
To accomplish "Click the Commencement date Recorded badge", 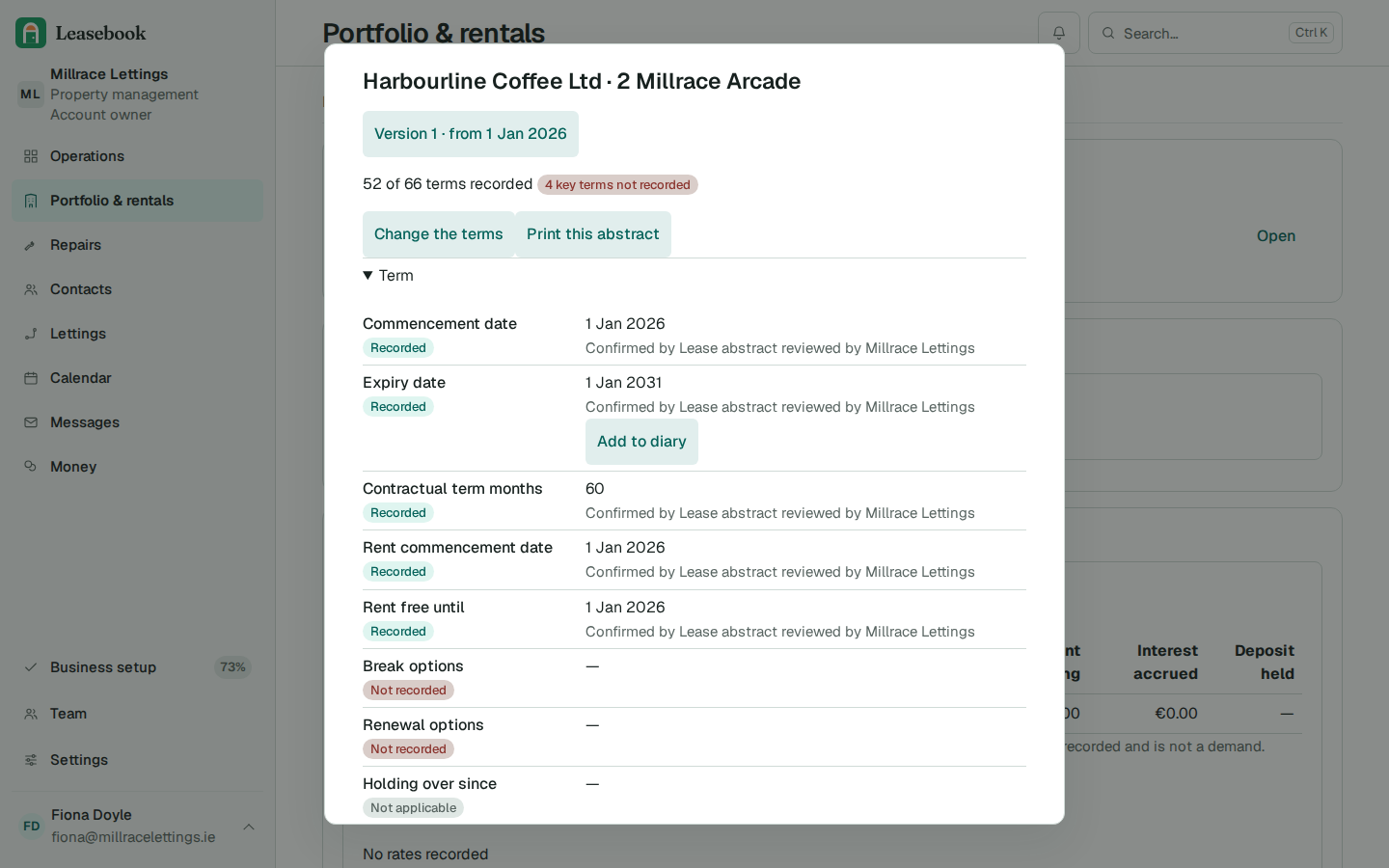I will coord(398,348).
